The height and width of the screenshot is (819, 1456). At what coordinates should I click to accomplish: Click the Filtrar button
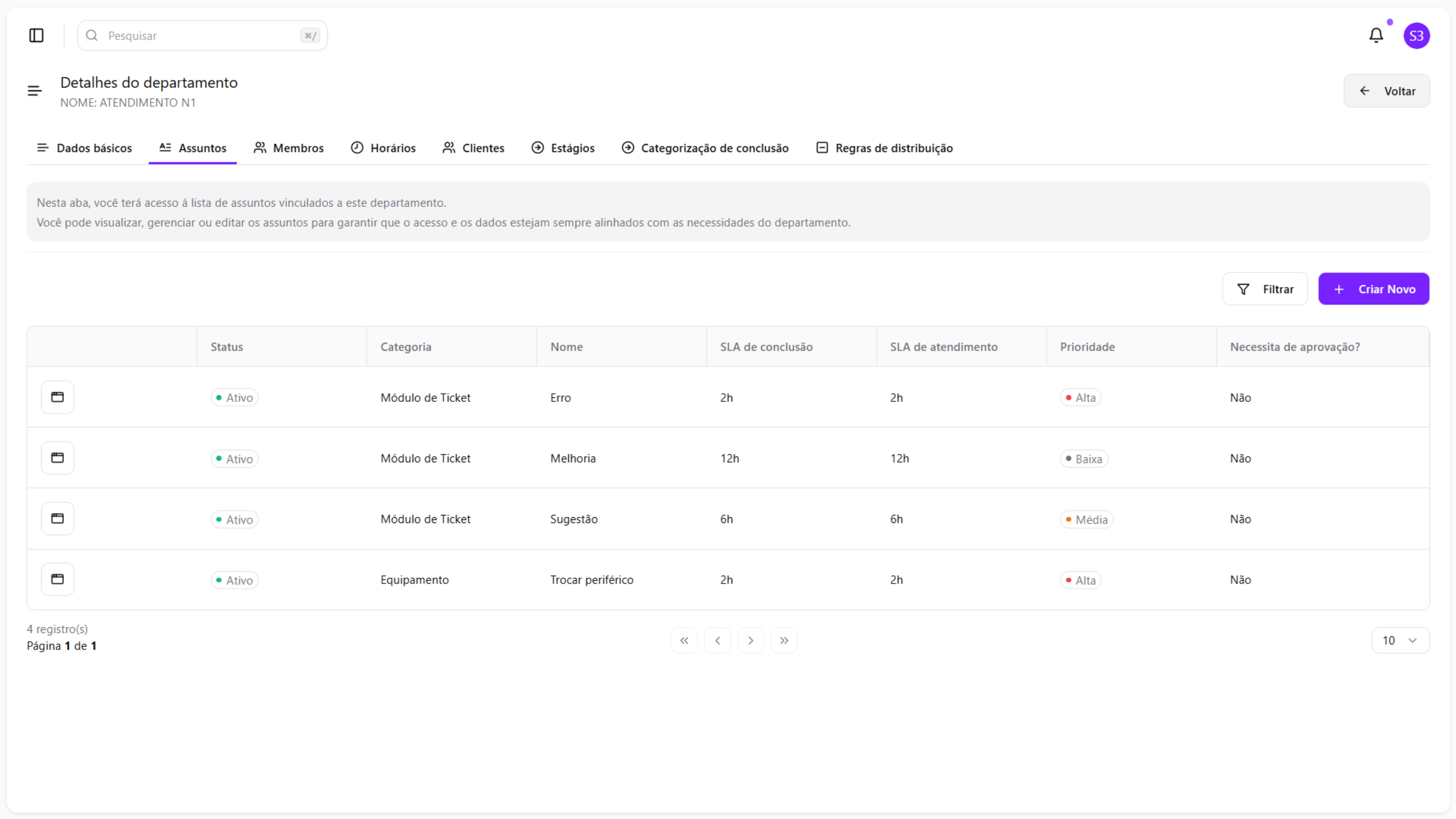pos(1265,289)
